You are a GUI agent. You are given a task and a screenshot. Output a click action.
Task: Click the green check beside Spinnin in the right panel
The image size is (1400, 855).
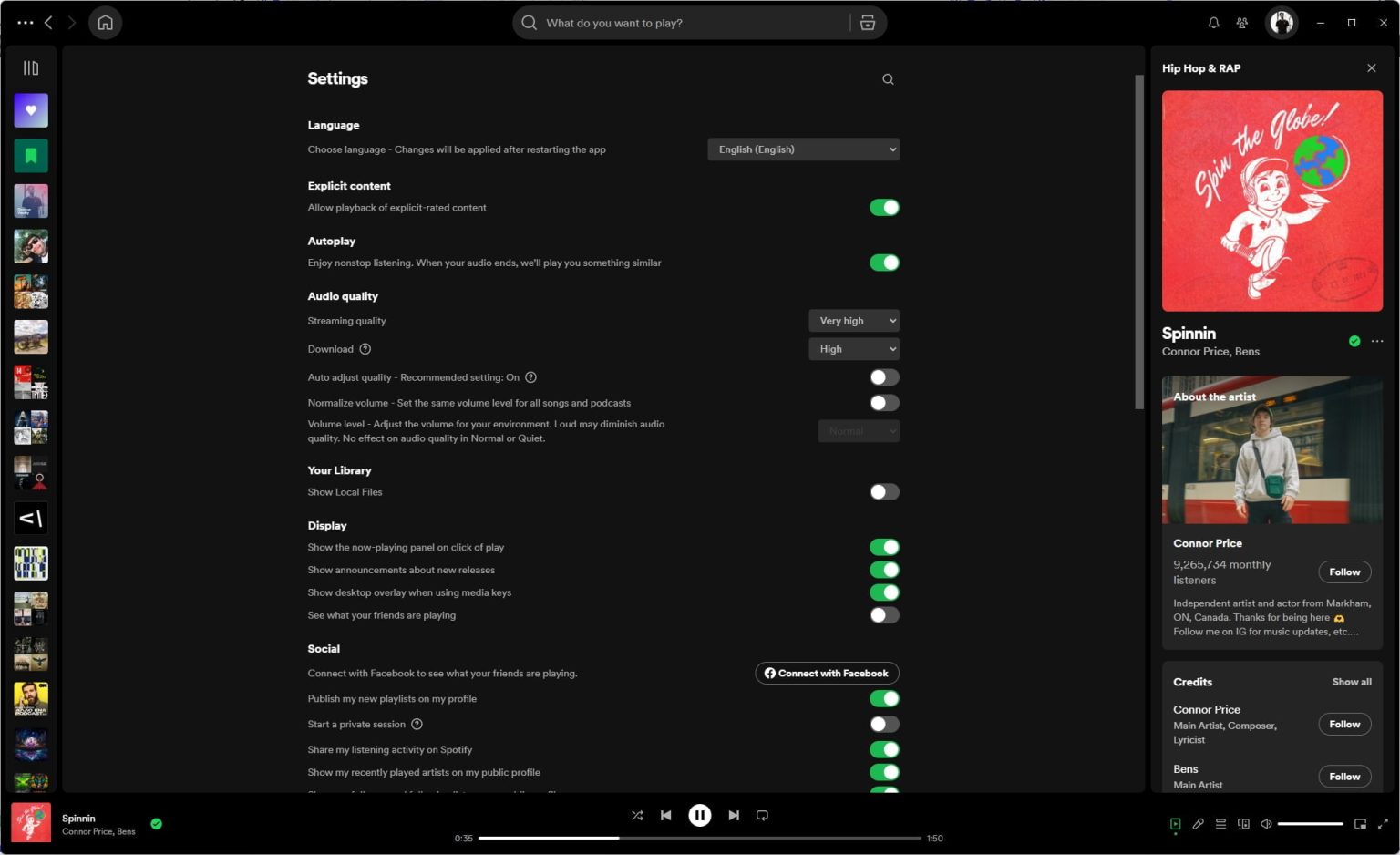click(1354, 342)
